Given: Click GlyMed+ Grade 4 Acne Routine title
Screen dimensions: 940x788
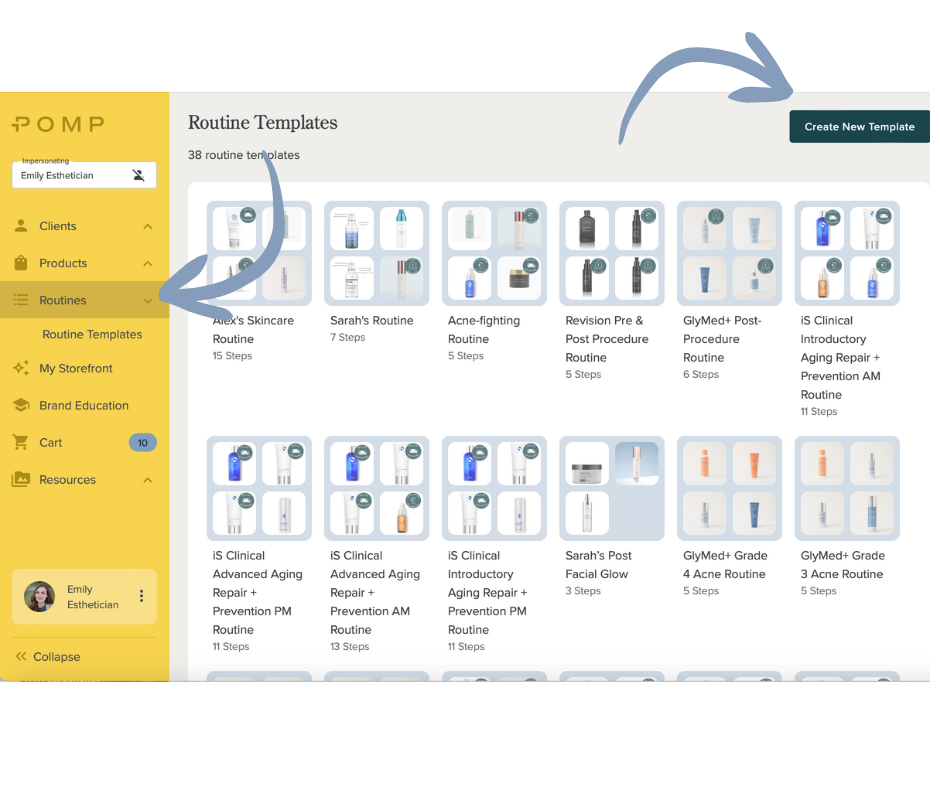Looking at the screenshot, I should coord(725,564).
